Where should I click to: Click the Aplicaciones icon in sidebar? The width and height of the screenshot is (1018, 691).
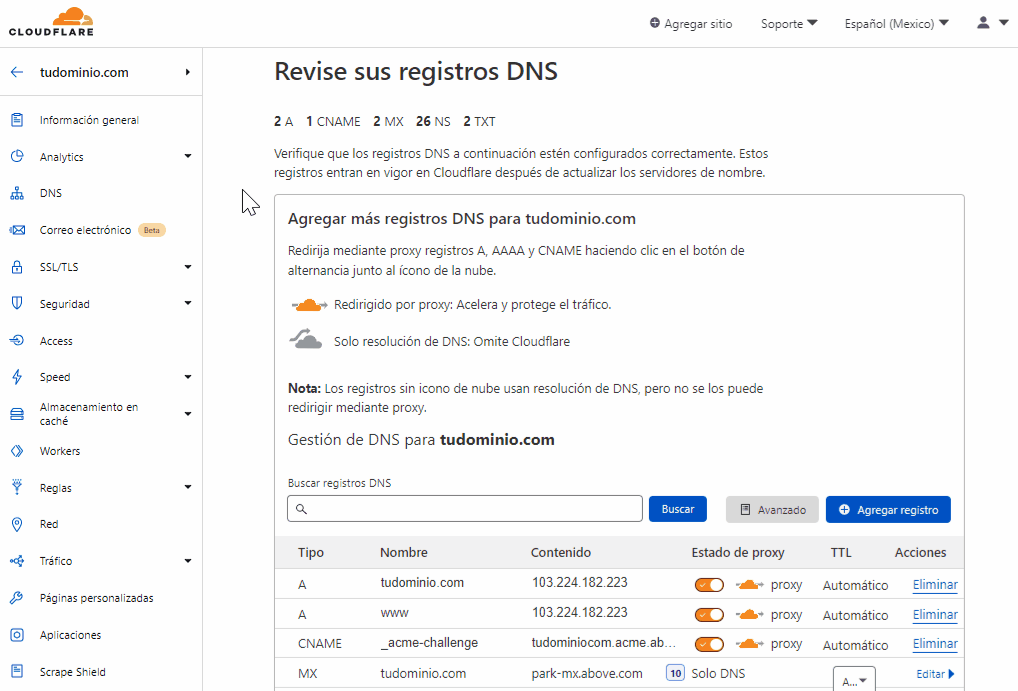(17, 634)
